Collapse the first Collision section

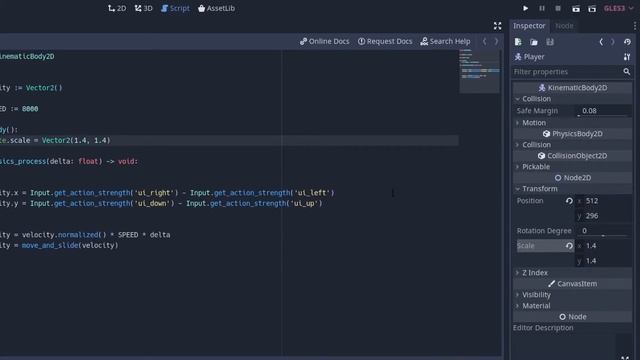tap(572, 99)
